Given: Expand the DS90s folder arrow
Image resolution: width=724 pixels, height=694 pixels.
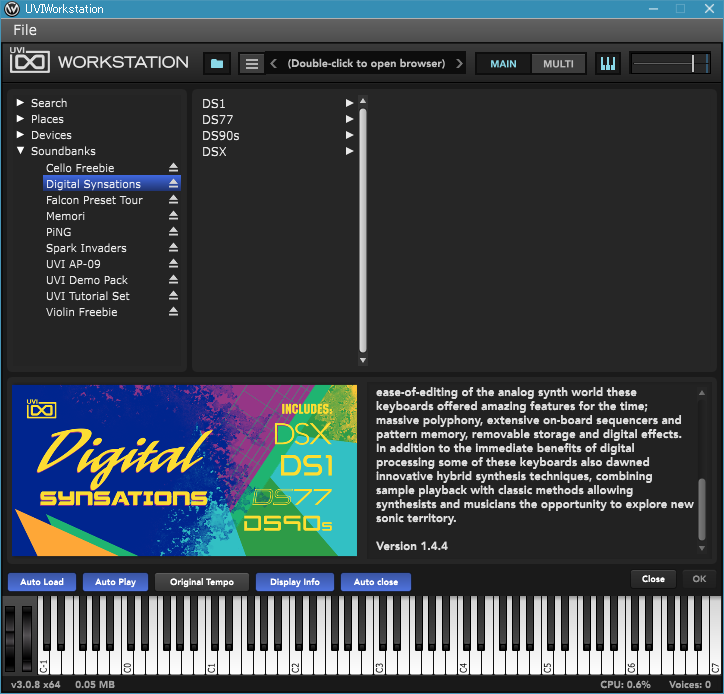Looking at the screenshot, I should coord(350,135).
